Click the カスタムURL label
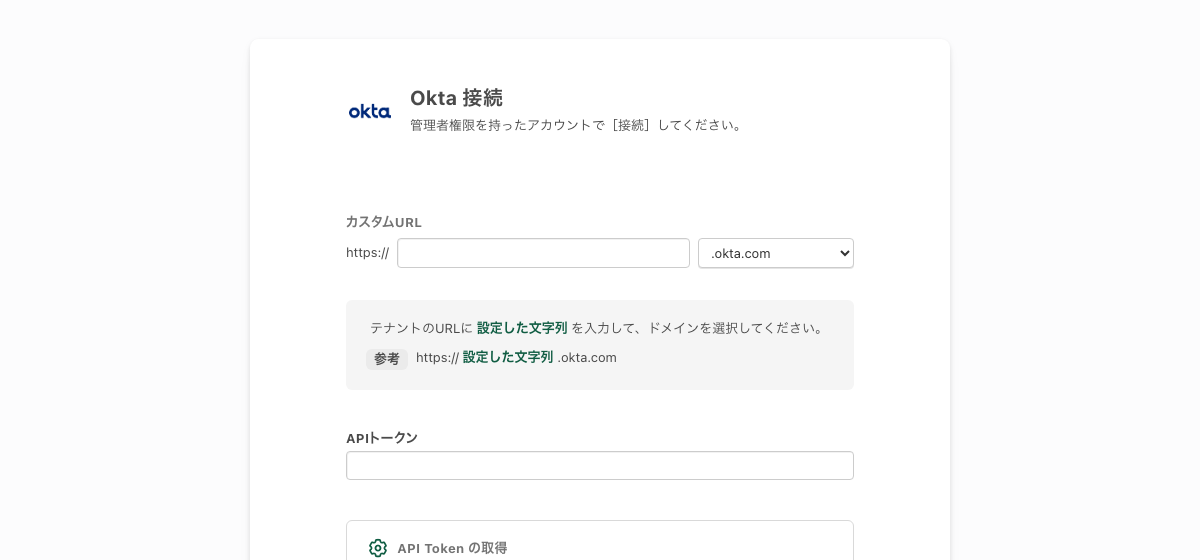The width and height of the screenshot is (1200, 560). [x=384, y=222]
